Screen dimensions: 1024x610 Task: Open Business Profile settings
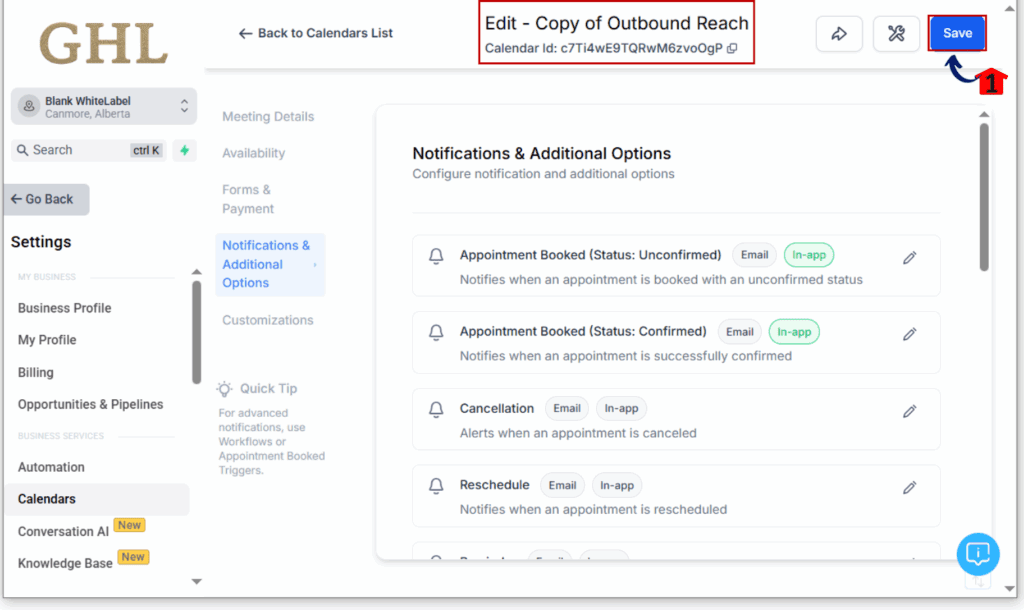coord(65,308)
